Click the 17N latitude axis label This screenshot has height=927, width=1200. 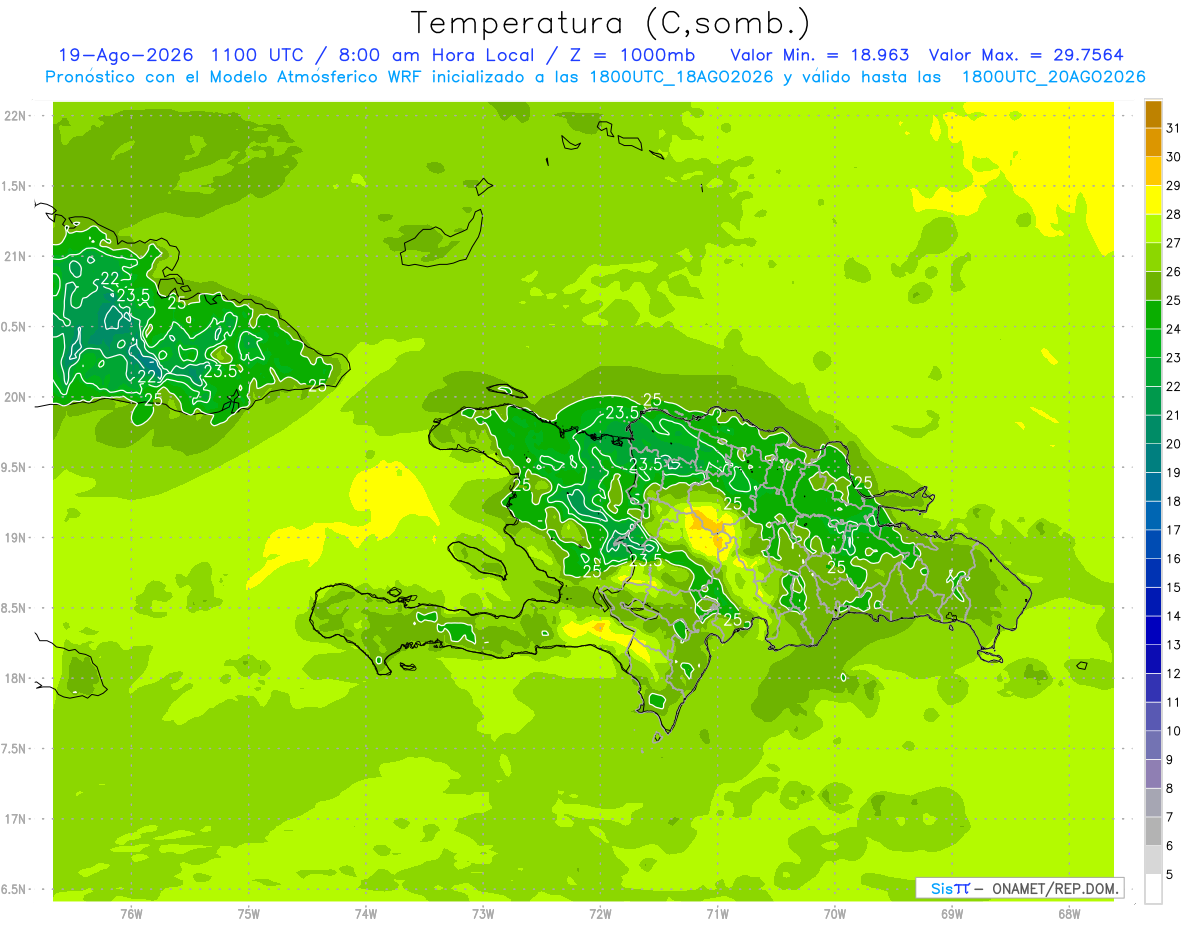click(x=14, y=819)
